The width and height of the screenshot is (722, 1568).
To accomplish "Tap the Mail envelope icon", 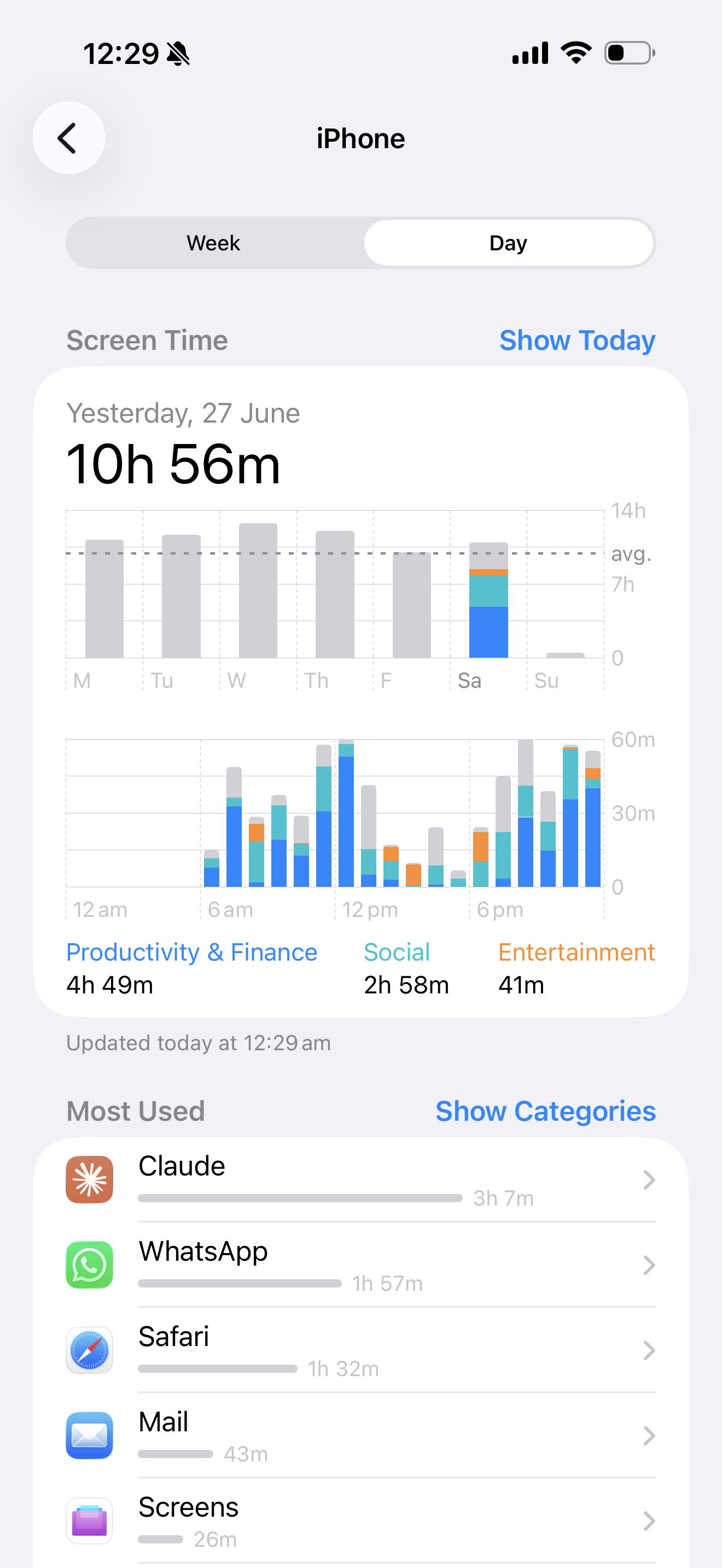I will (90, 1435).
